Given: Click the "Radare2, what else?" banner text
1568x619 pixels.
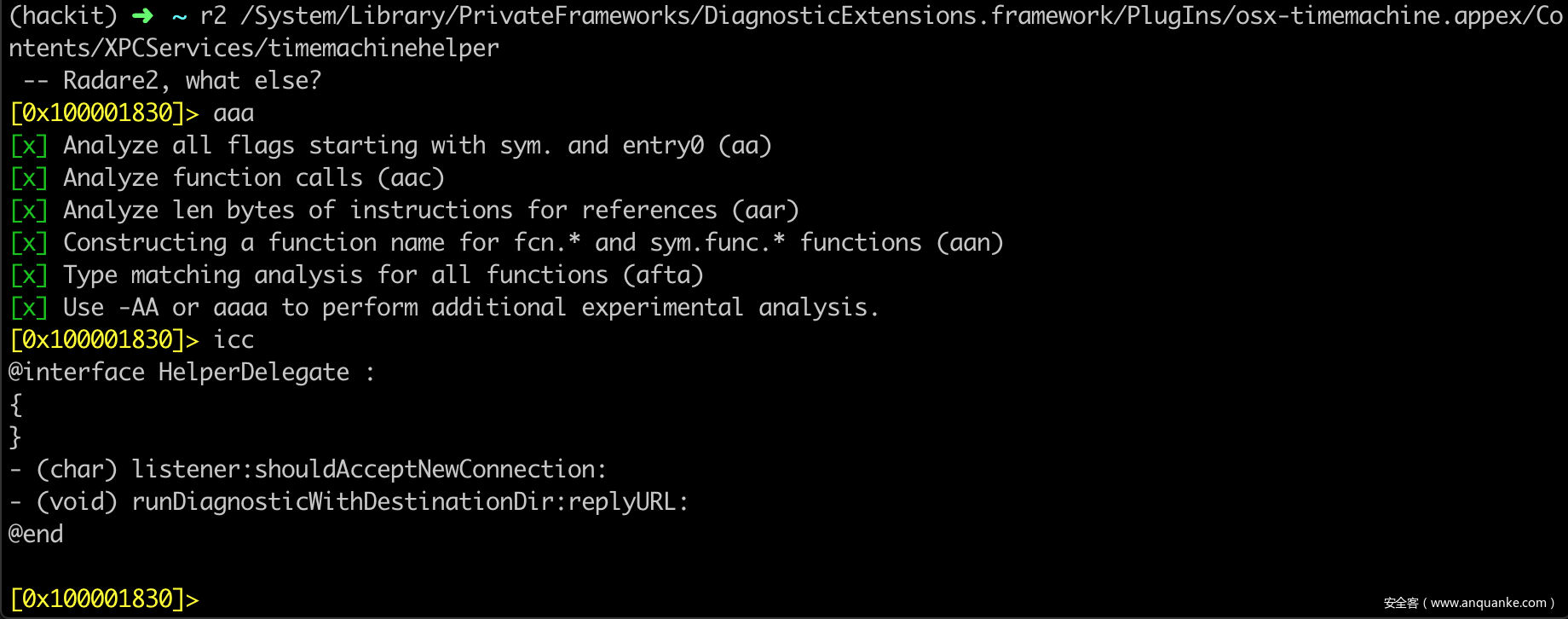Looking at the screenshot, I should coord(192,81).
